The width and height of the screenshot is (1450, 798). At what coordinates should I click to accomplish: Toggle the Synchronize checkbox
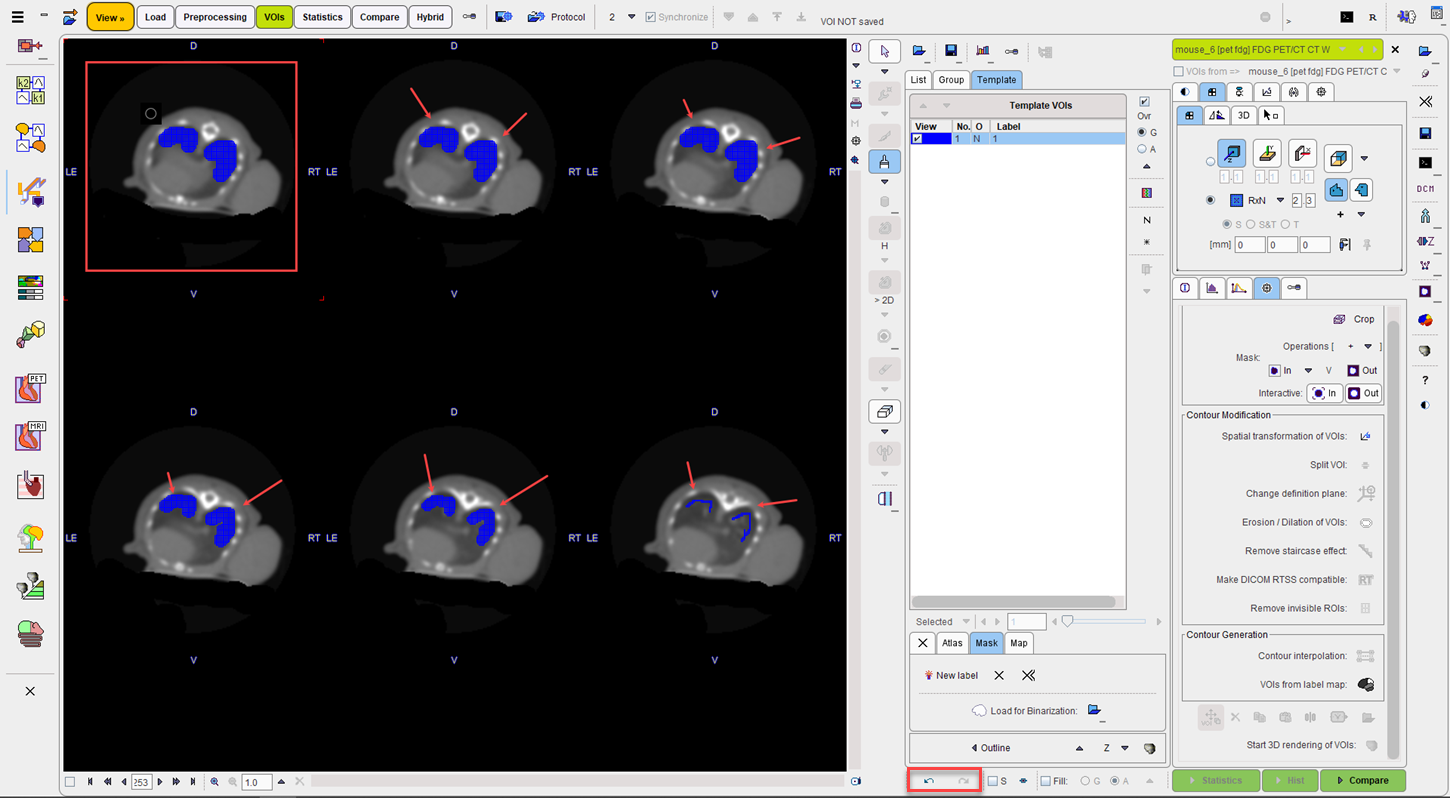click(x=651, y=17)
